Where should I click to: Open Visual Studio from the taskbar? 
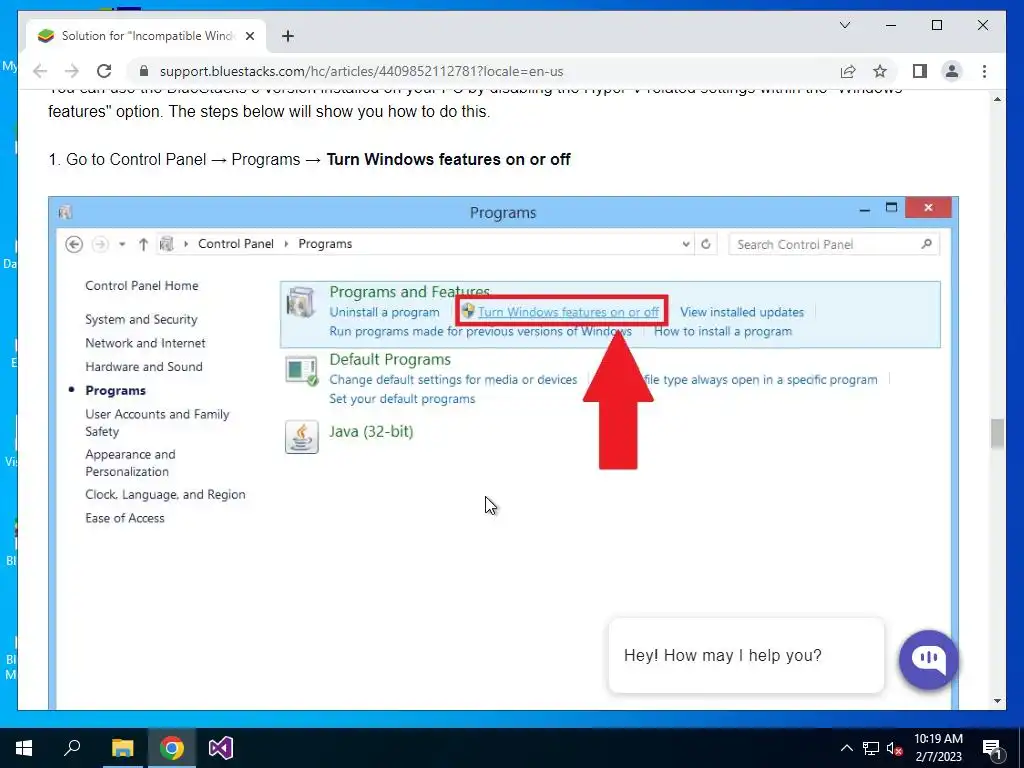pos(221,748)
